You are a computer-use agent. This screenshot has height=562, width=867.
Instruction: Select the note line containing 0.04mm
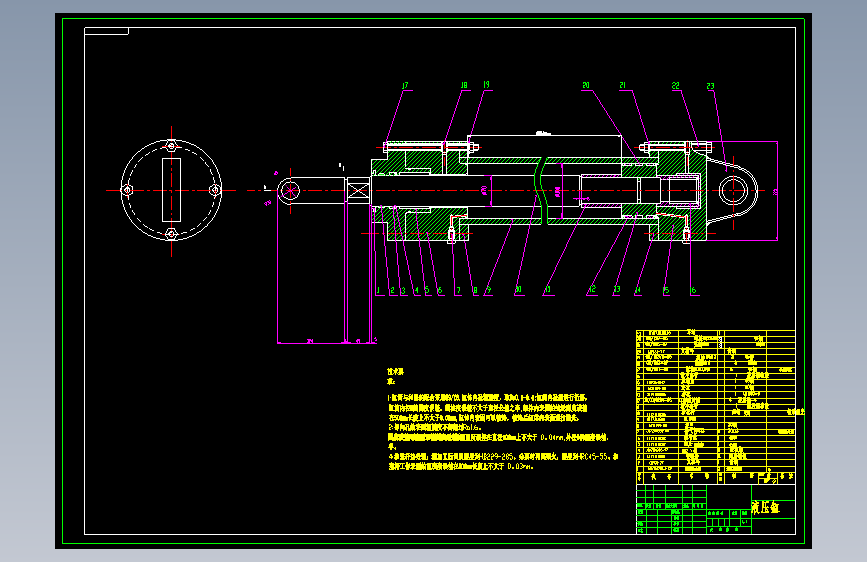pyautogui.click(x=498, y=437)
